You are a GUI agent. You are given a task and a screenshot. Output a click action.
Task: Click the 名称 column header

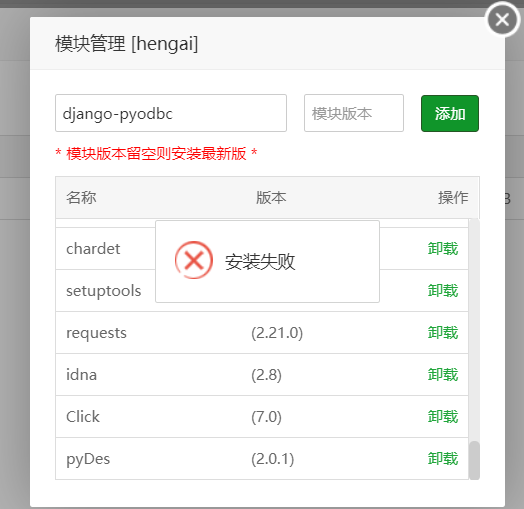click(x=81, y=198)
